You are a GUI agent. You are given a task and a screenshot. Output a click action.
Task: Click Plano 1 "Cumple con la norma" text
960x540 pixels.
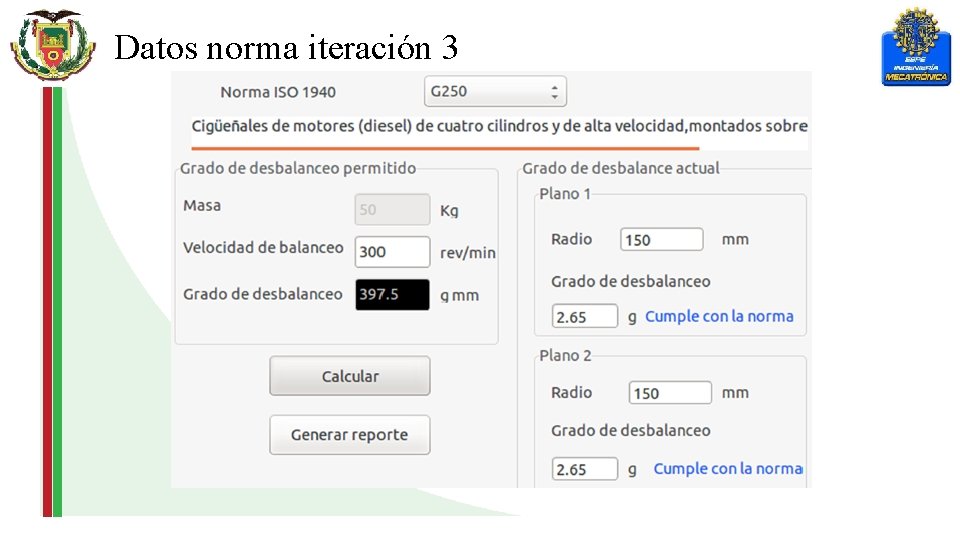[719, 316]
